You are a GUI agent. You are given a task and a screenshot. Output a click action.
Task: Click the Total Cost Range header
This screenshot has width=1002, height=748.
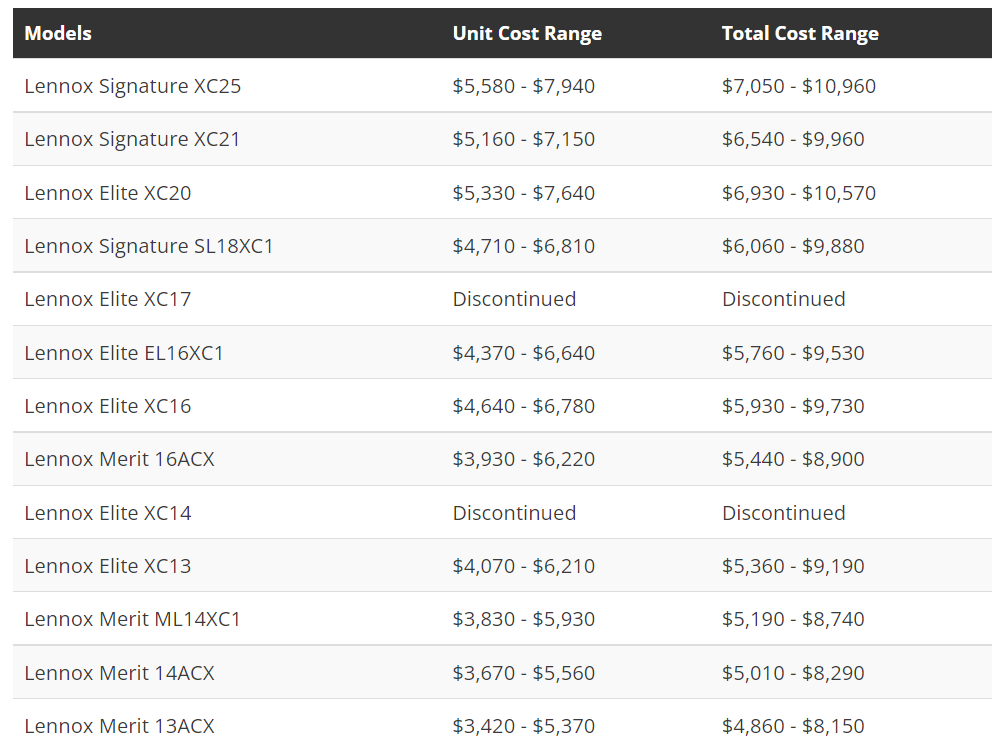pyautogui.click(x=800, y=33)
